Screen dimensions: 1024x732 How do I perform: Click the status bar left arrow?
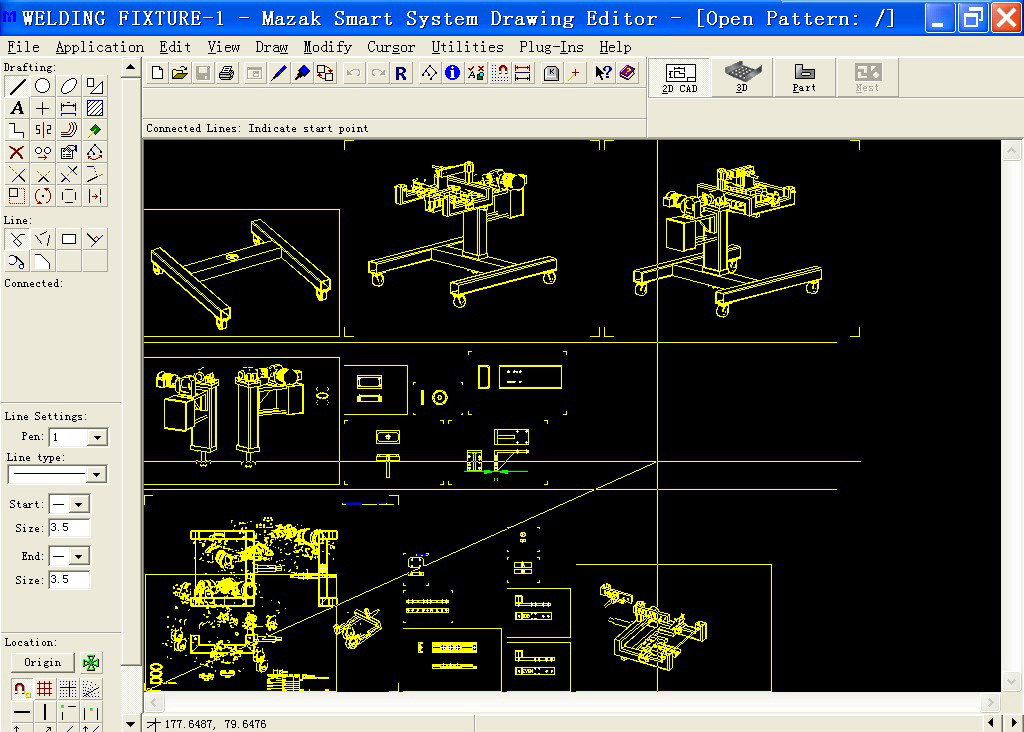[991, 723]
